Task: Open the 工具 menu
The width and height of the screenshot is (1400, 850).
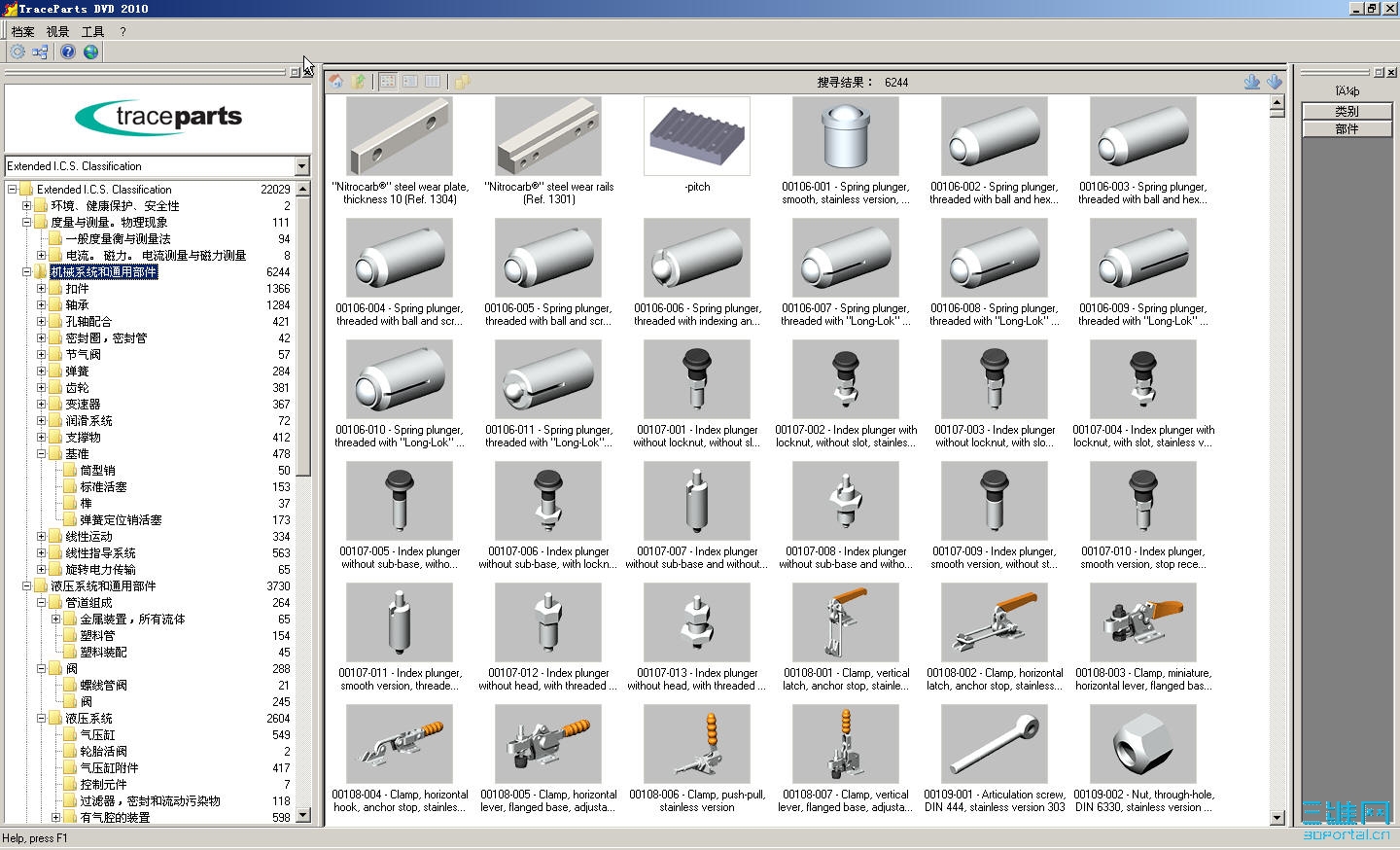Action: 93,31
